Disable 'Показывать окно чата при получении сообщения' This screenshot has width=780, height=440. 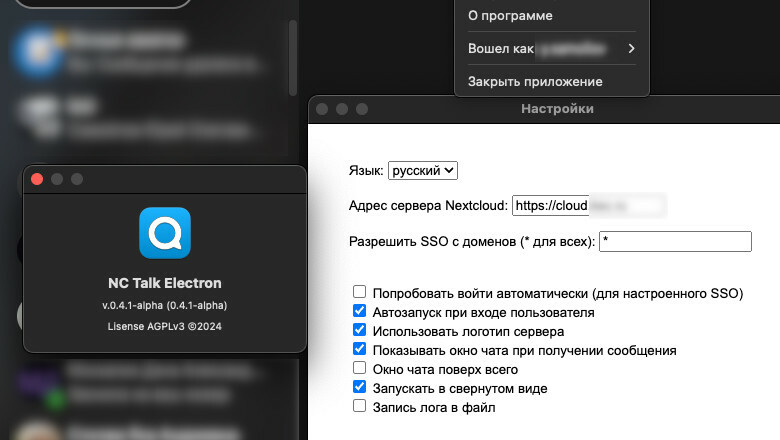[x=359, y=349]
